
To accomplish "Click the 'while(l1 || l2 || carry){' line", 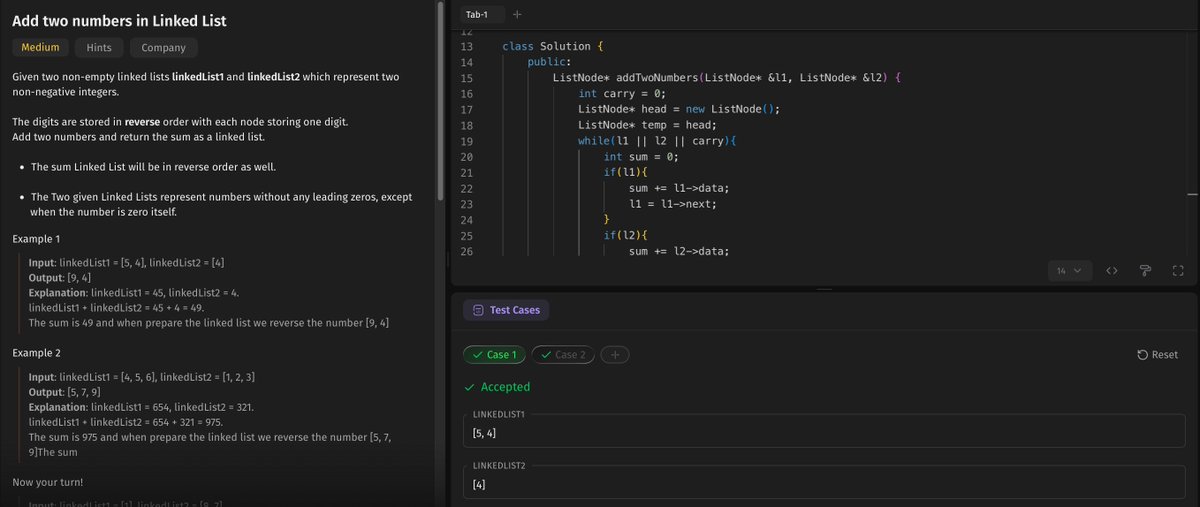I will click(657, 141).
